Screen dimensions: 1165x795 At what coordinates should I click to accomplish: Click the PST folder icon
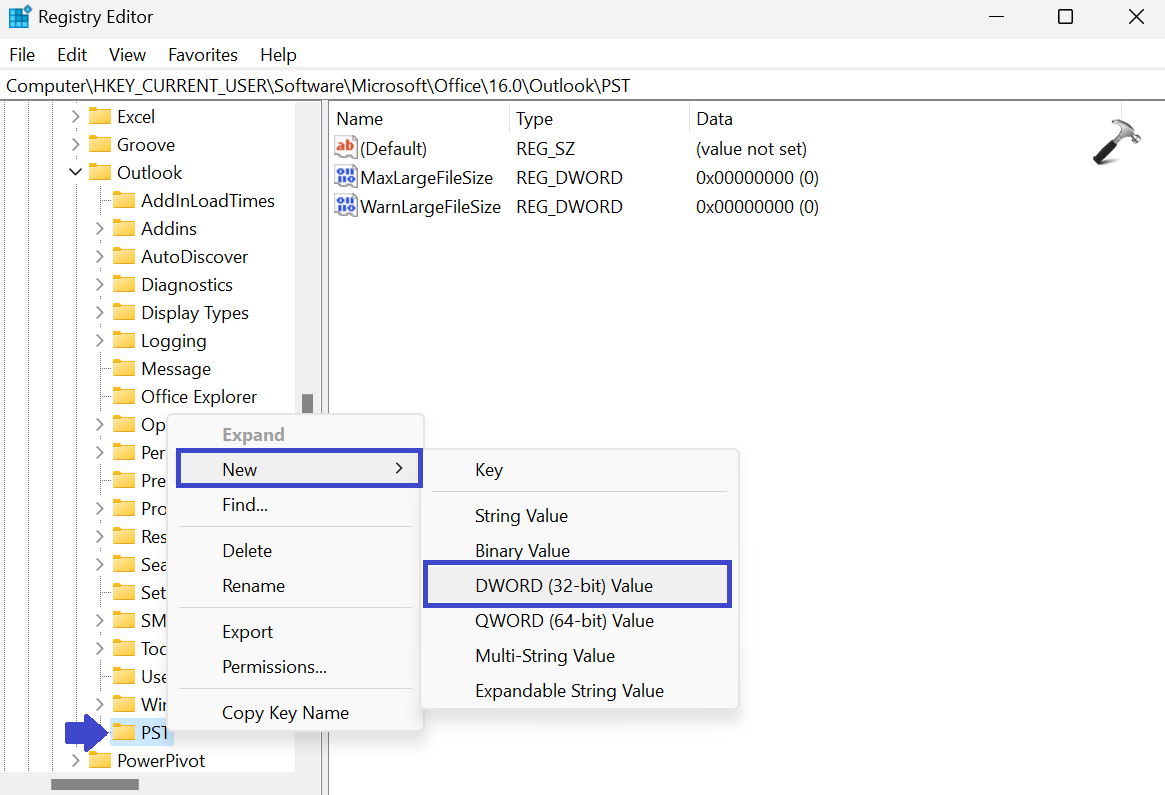(x=124, y=733)
